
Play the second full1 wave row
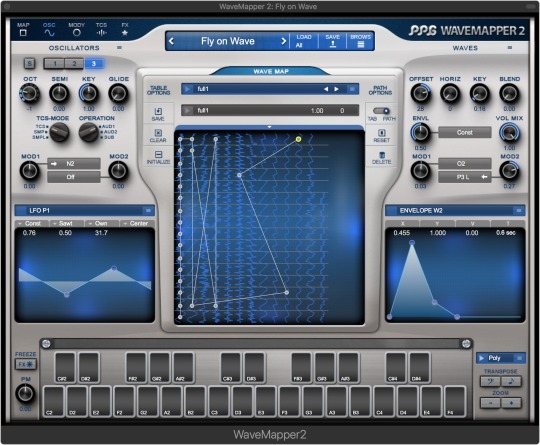187,111
